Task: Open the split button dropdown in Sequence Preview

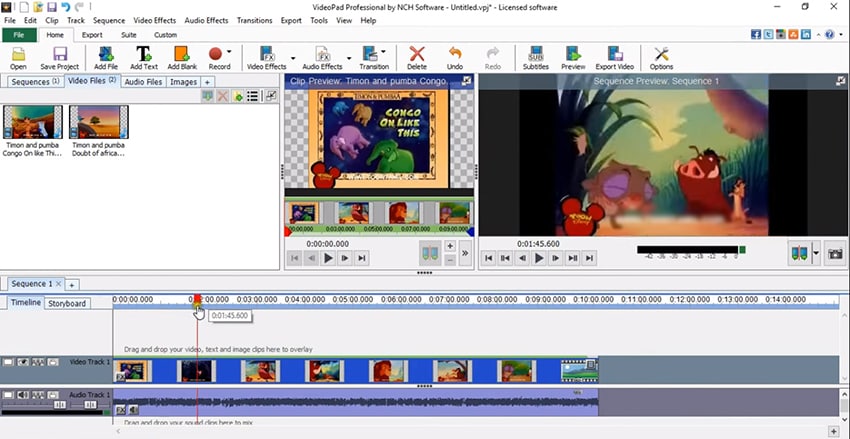Action: coord(816,254)
